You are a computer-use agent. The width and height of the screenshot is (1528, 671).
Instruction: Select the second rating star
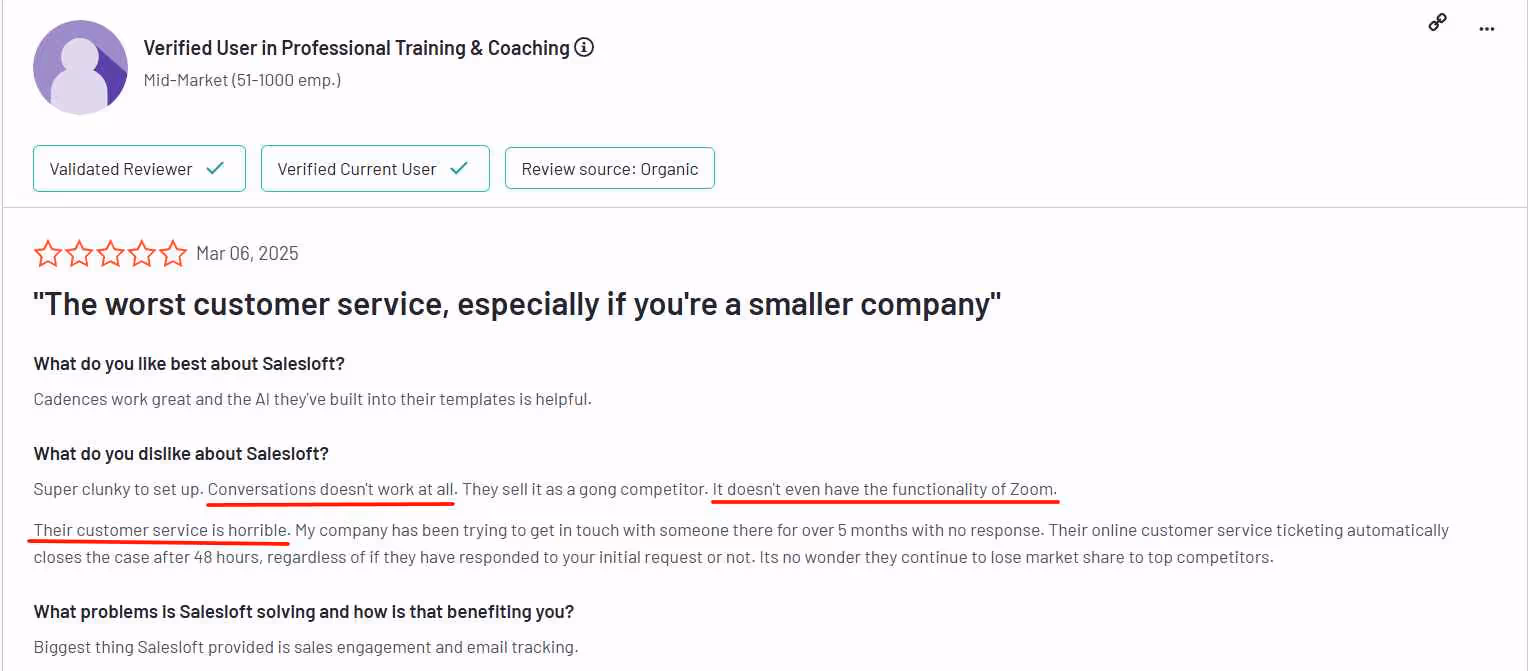point(80,253)
